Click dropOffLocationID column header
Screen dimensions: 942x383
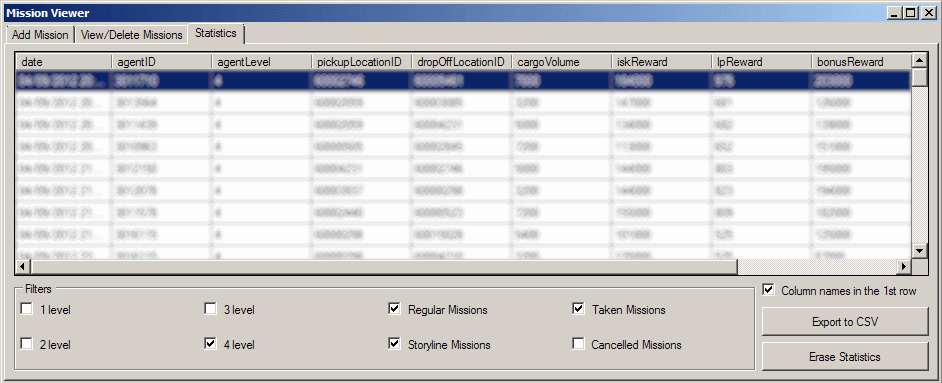point(461,62)
